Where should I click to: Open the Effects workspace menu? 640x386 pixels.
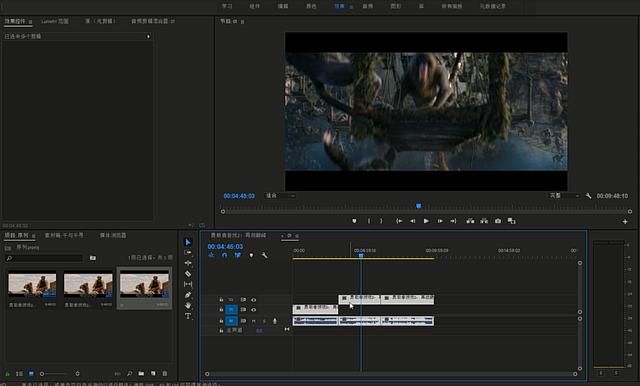[351, 7]
